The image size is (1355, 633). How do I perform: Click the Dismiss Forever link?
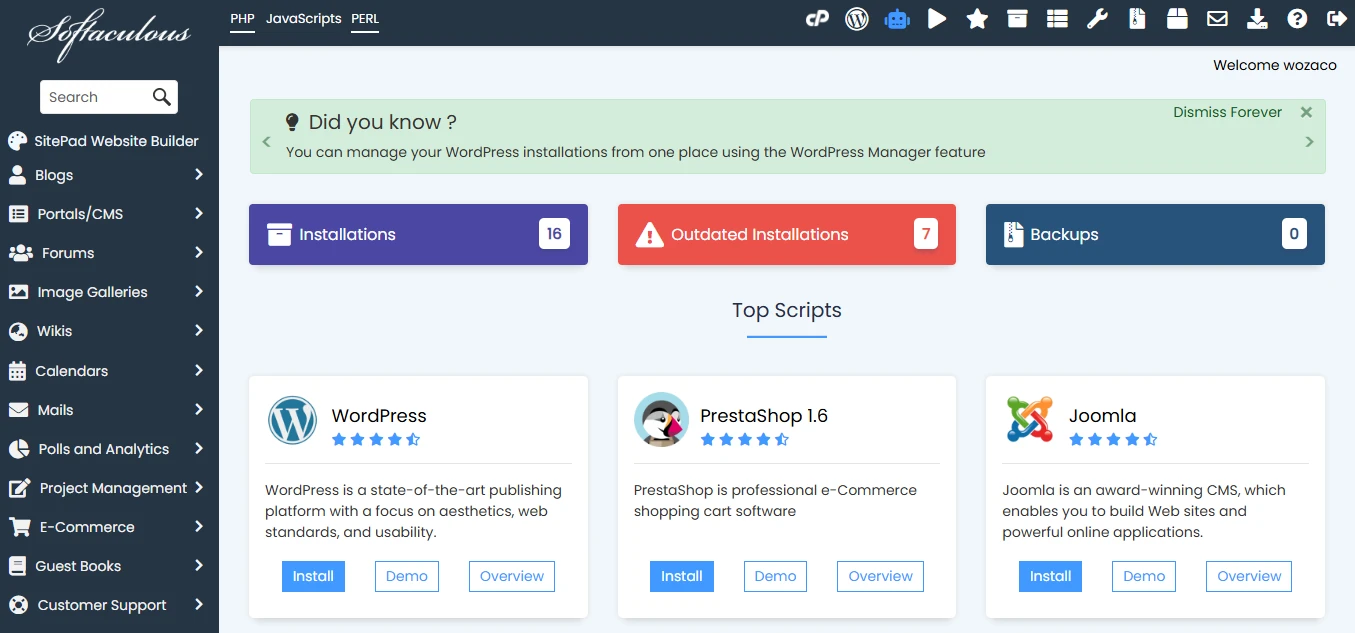click(x=1227, y=112)
